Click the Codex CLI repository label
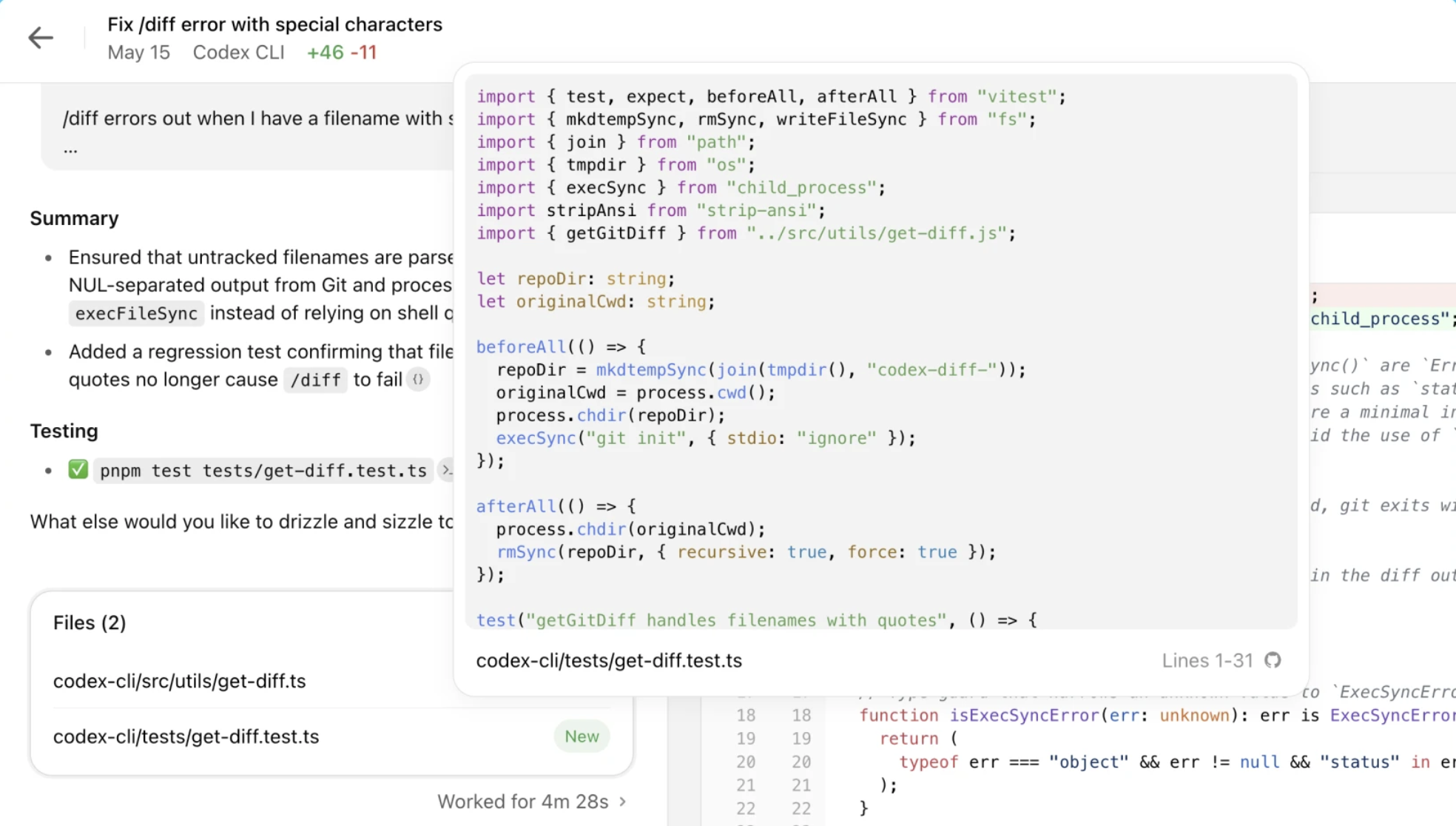The height and width of the screenshot is (826, 1456). (238, 52)
